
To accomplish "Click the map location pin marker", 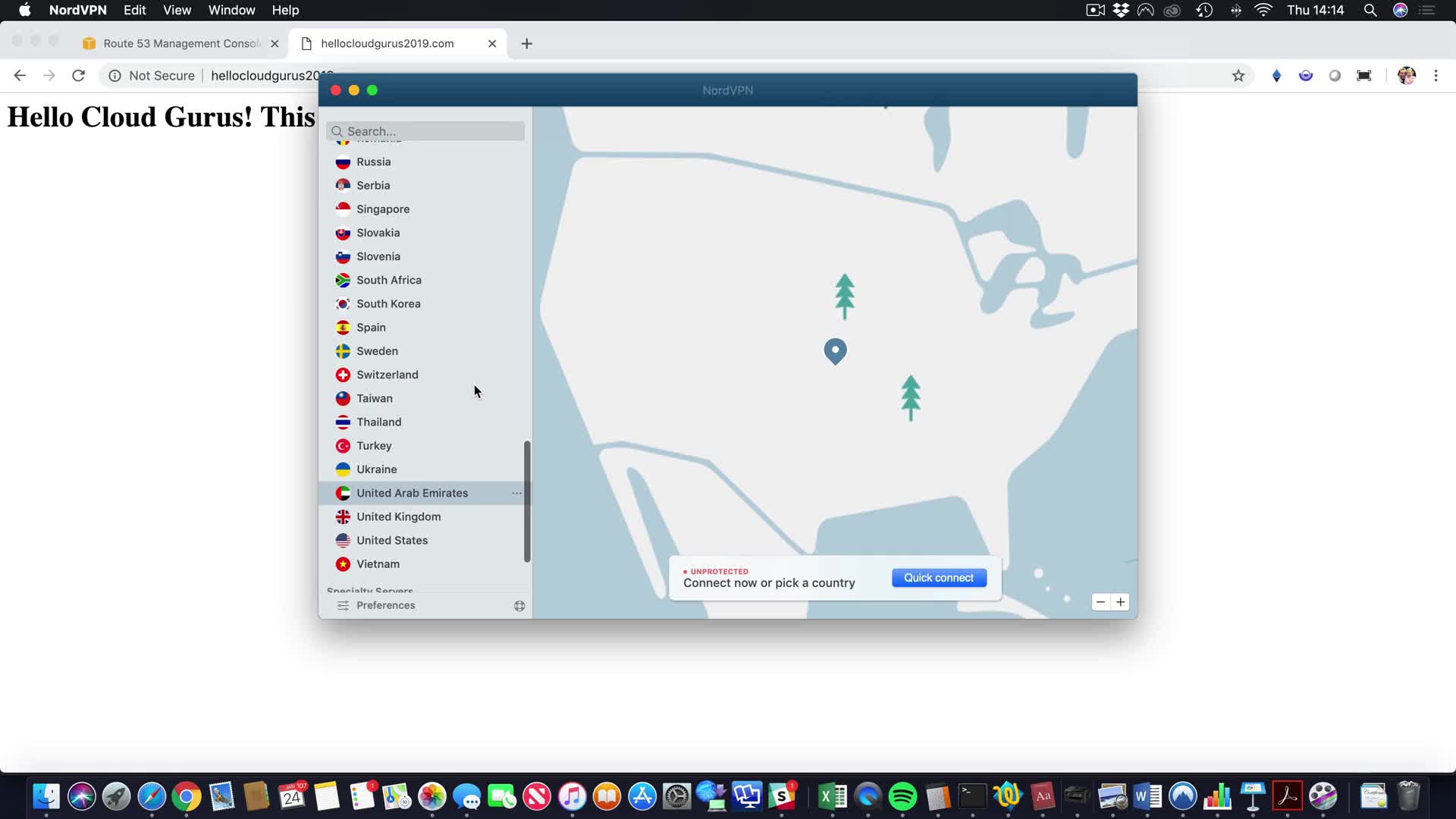I will [835, 350].
